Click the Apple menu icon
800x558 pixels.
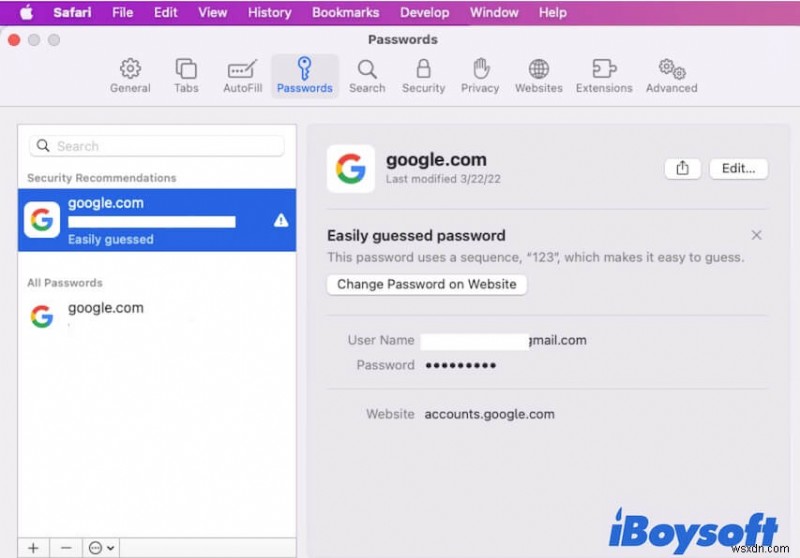[27, 12]
